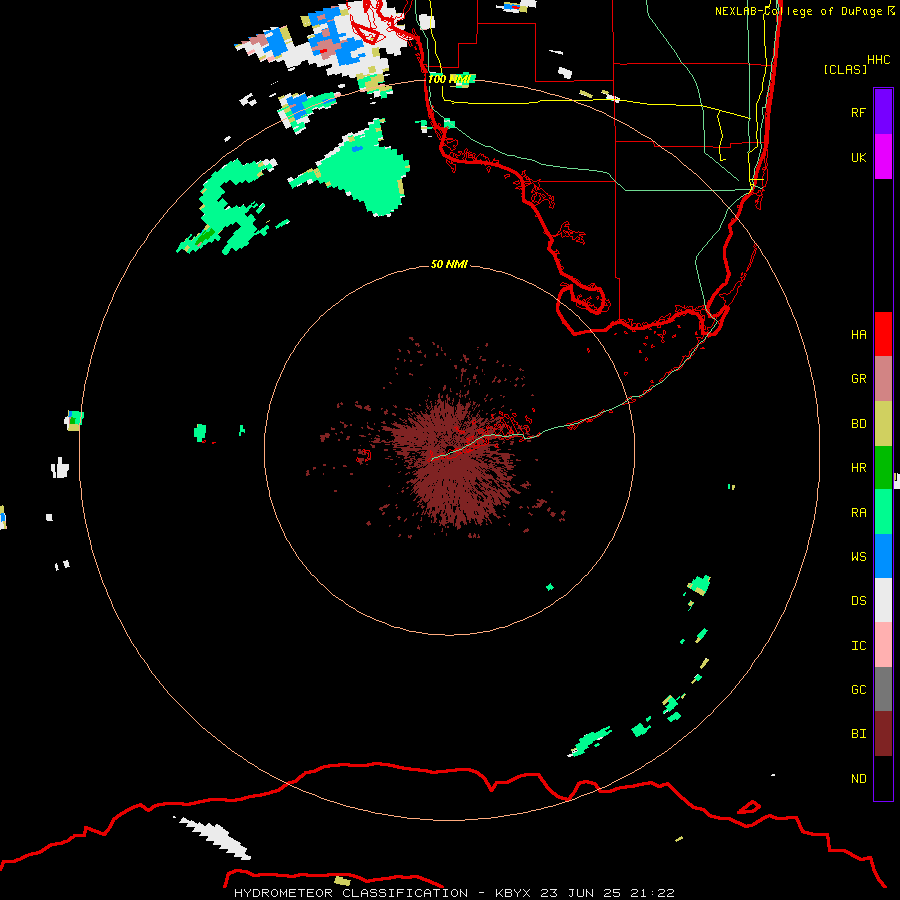The image size is (900, 900).
Task: Click the BD yellow legend swatch
Action: tap(883, 424)
